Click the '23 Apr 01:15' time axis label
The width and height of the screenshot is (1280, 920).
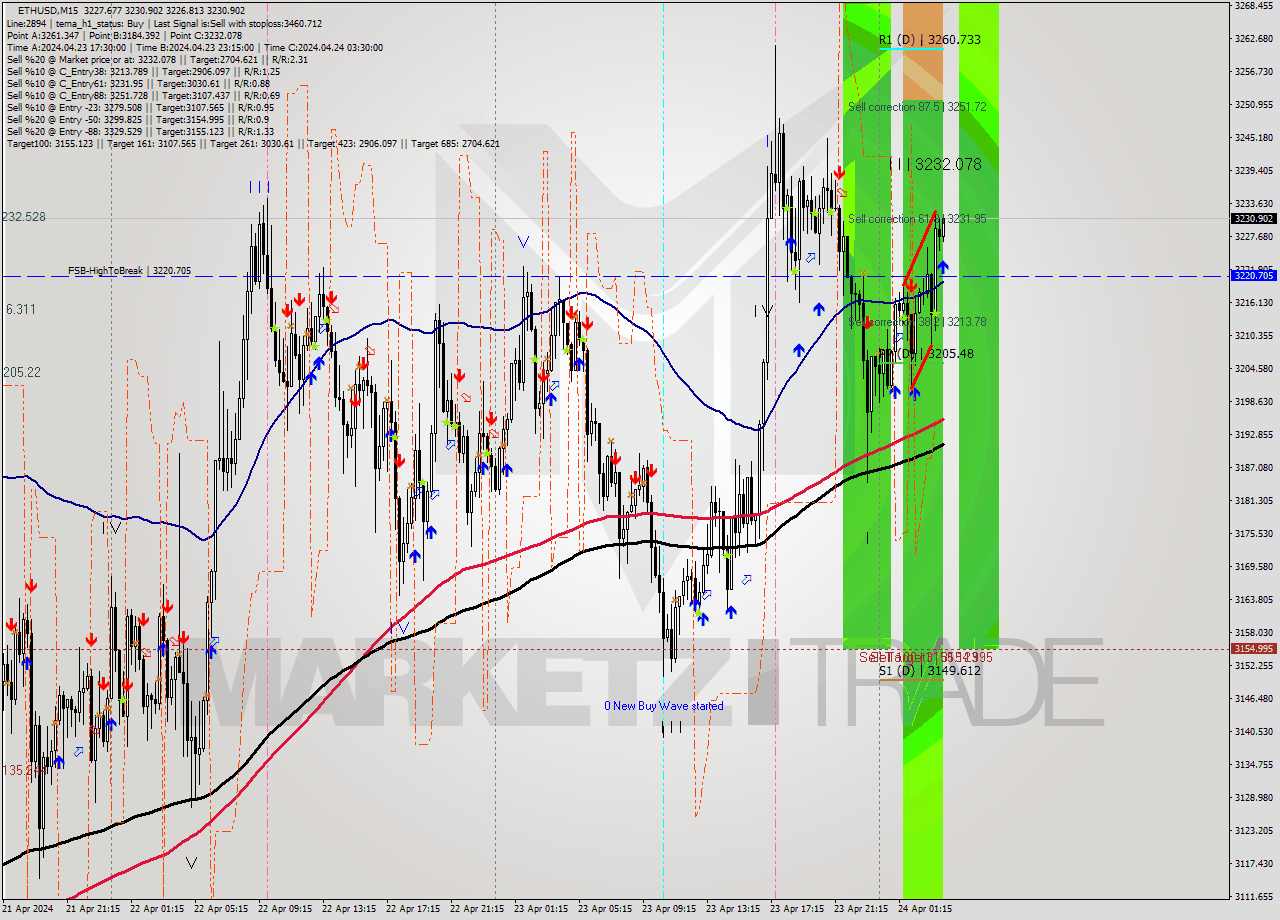tap(541, 909)
